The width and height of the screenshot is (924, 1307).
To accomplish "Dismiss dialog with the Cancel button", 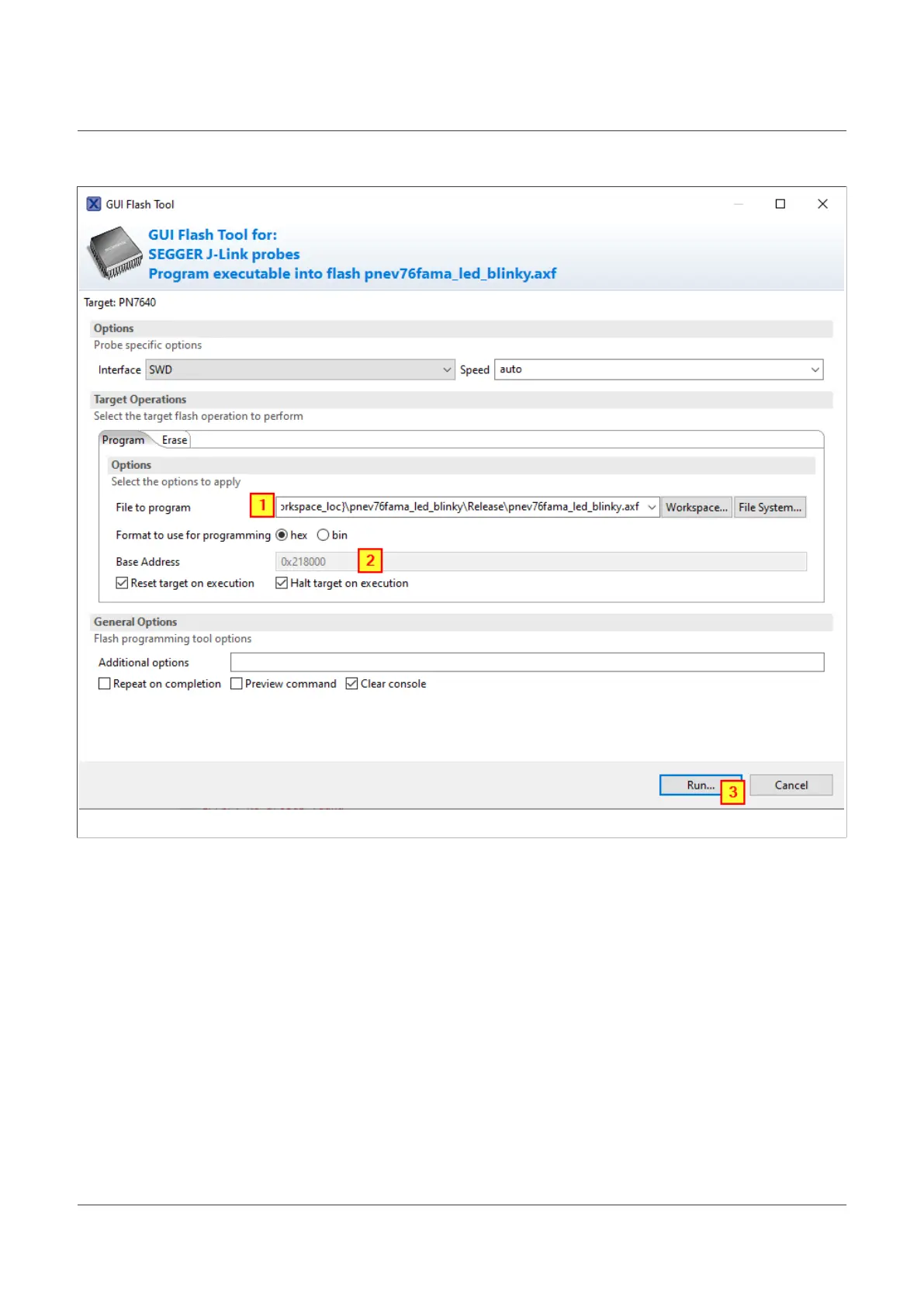I will point(791,785).
